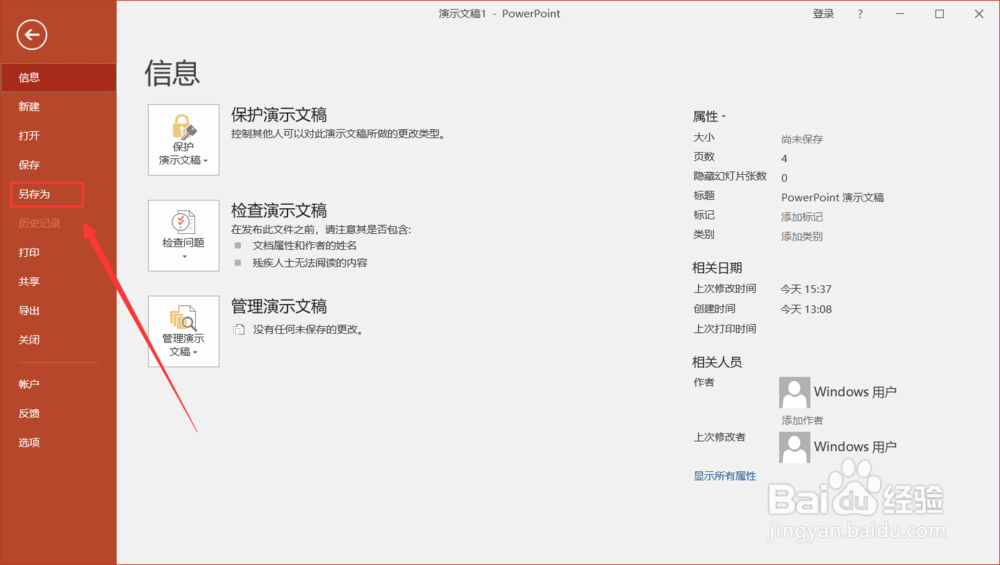1000x565 pixels.
Task: Open the 打开 menu item
Action: point(58,136)
